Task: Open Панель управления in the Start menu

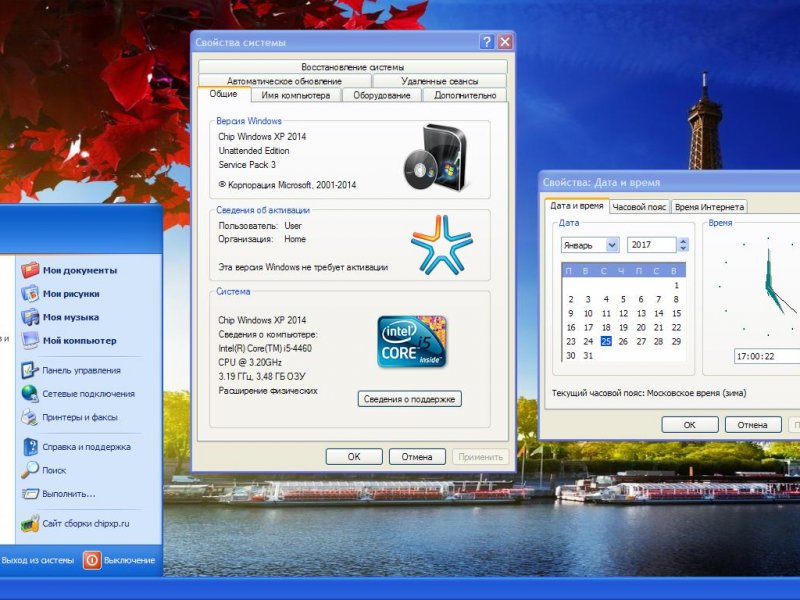Action: coord(71,370)
